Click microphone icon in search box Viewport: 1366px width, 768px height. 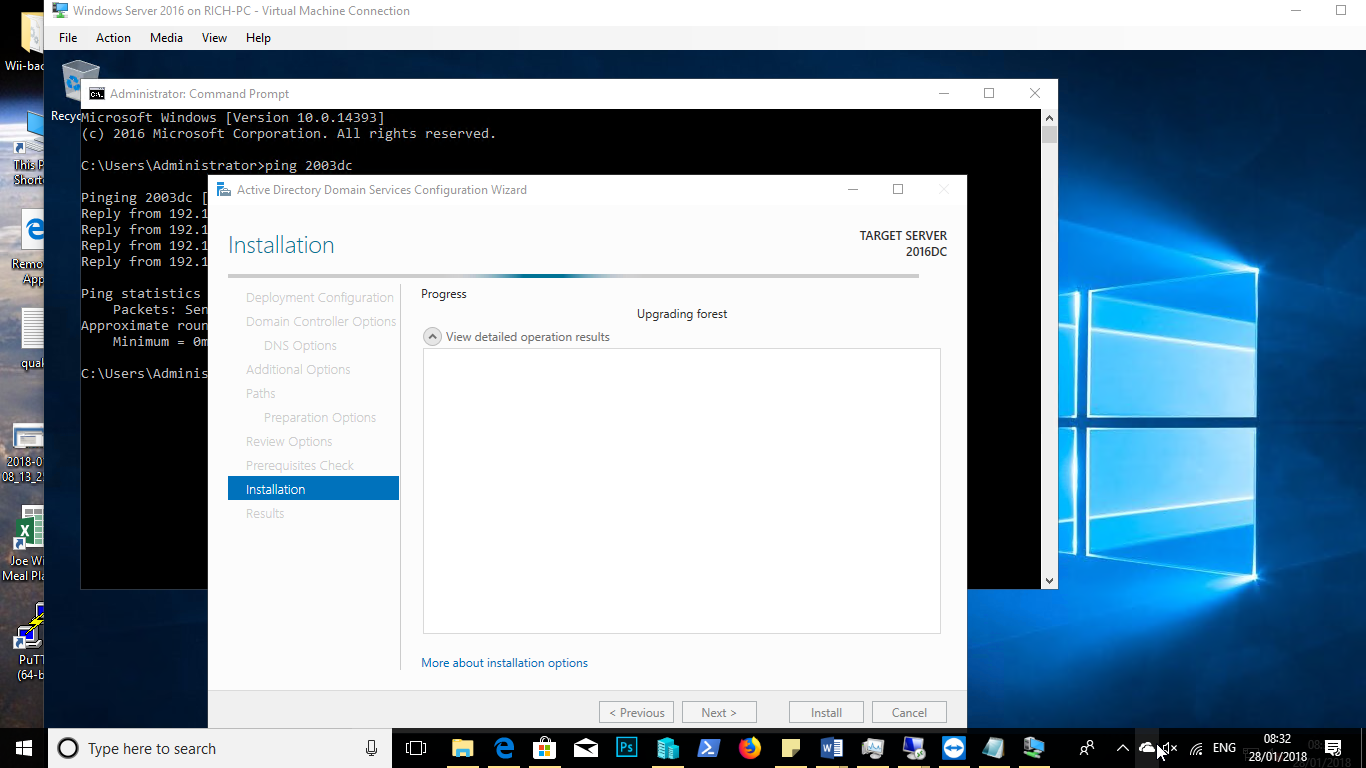371,748
